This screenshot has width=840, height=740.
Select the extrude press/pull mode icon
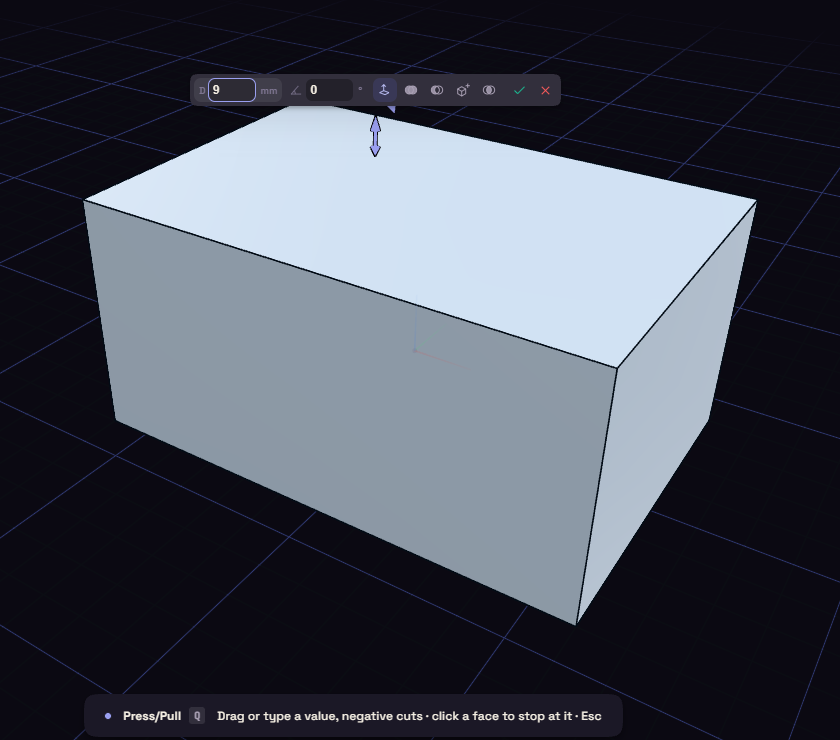click(x=384, y=90)
